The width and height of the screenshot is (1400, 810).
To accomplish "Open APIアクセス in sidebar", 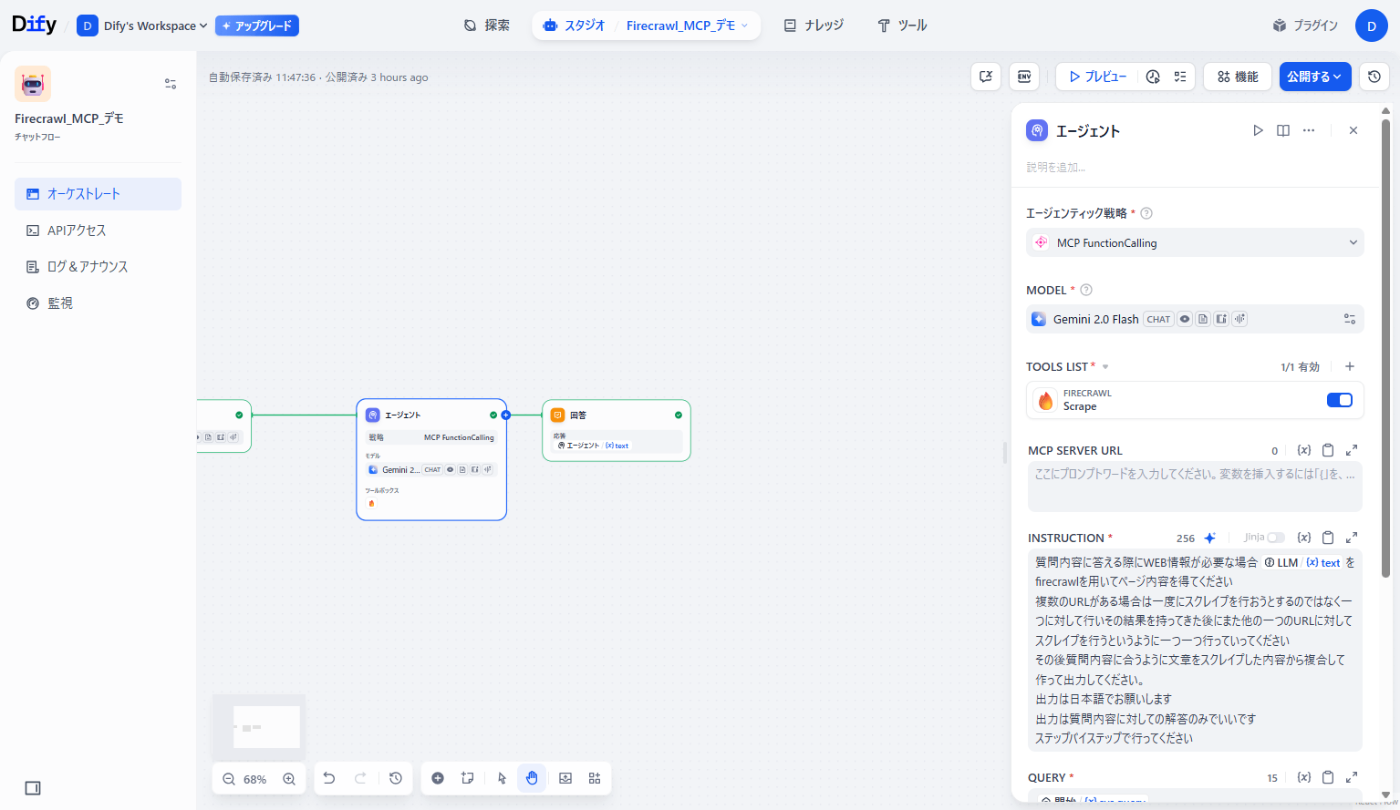I will (x=98, y=230).
